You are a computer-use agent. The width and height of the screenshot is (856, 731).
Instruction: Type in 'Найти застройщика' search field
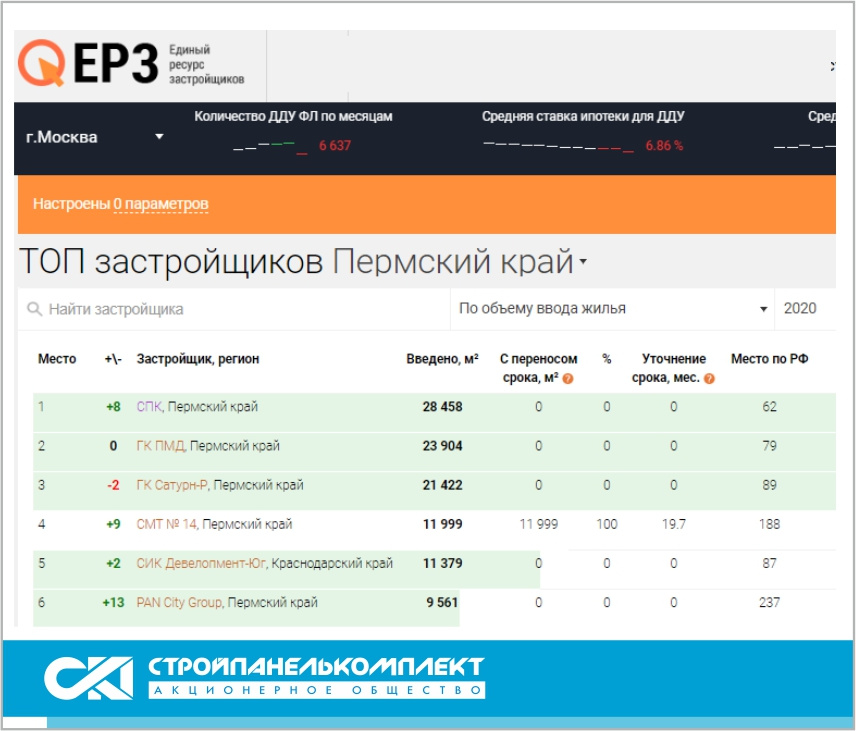240,310
